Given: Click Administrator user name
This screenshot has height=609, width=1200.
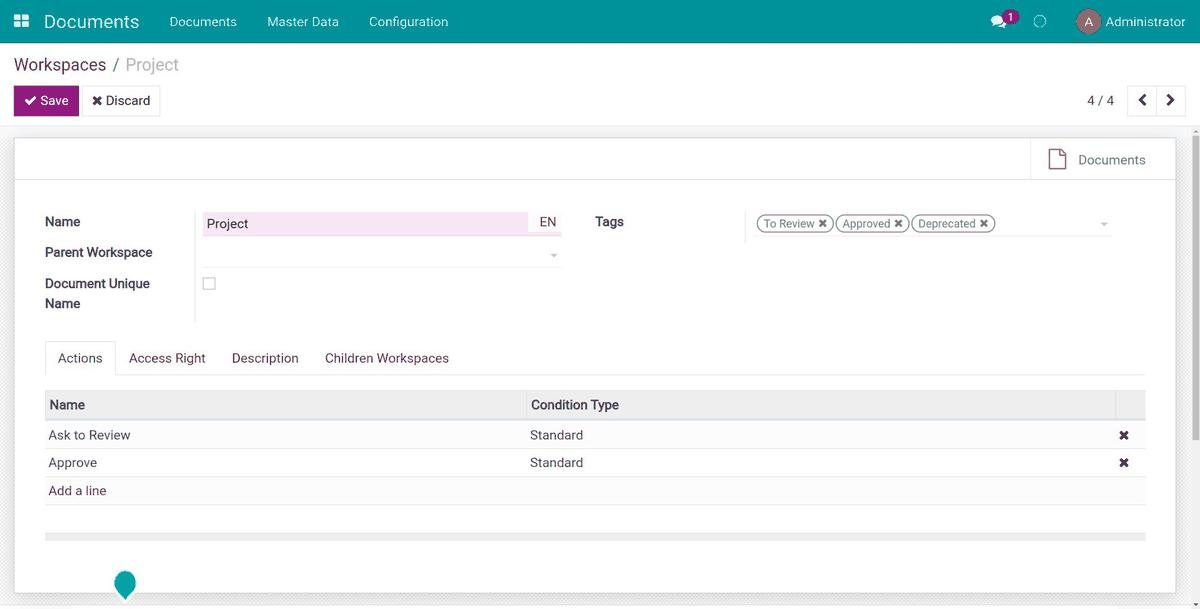Looking at the screenshot, I should pos(1145,21).
